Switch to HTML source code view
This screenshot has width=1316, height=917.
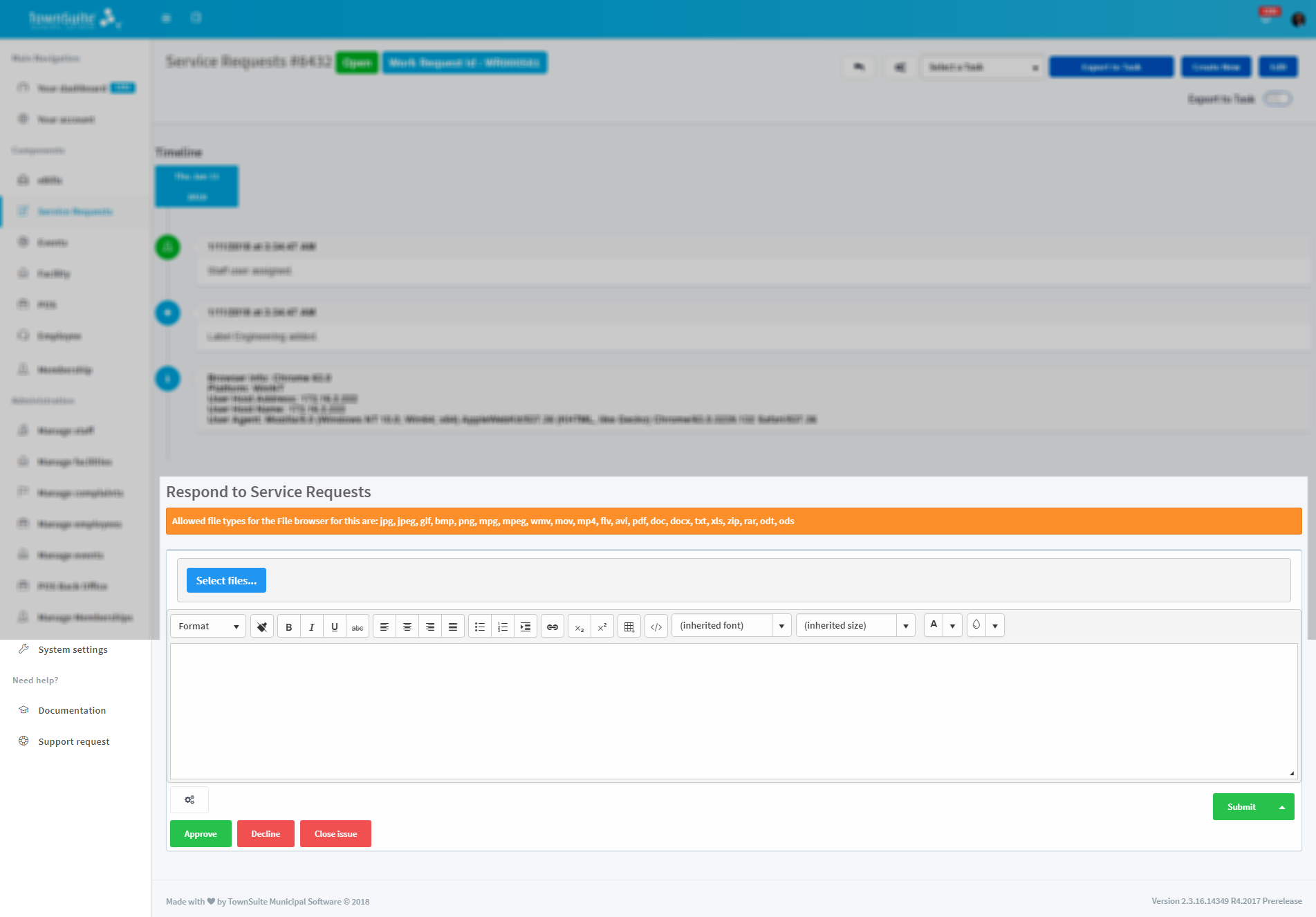(656, 625)
